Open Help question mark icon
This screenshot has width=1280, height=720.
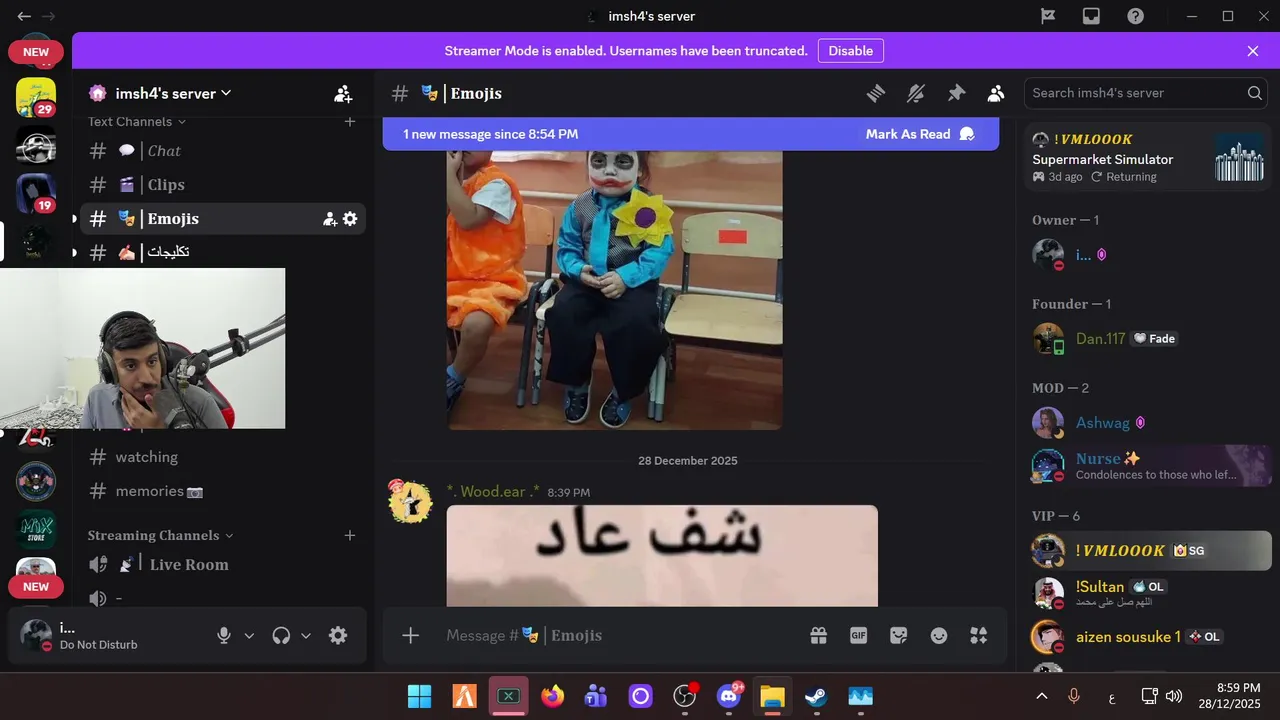tap(1135, 16)
